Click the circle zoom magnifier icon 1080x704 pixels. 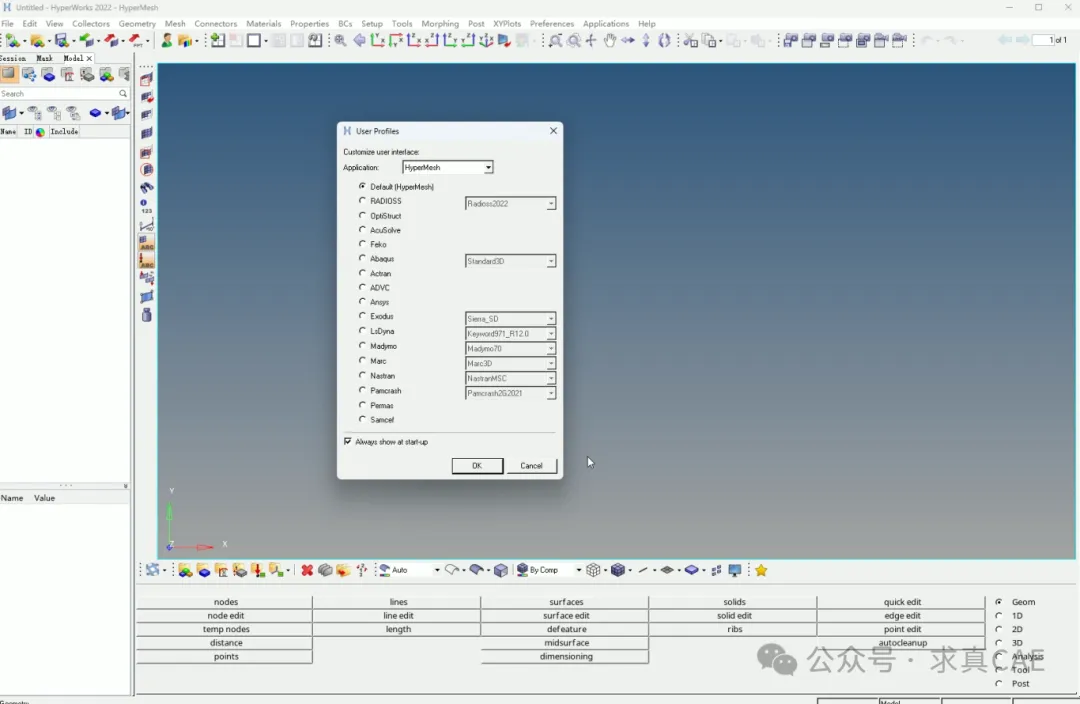[574, 41]
